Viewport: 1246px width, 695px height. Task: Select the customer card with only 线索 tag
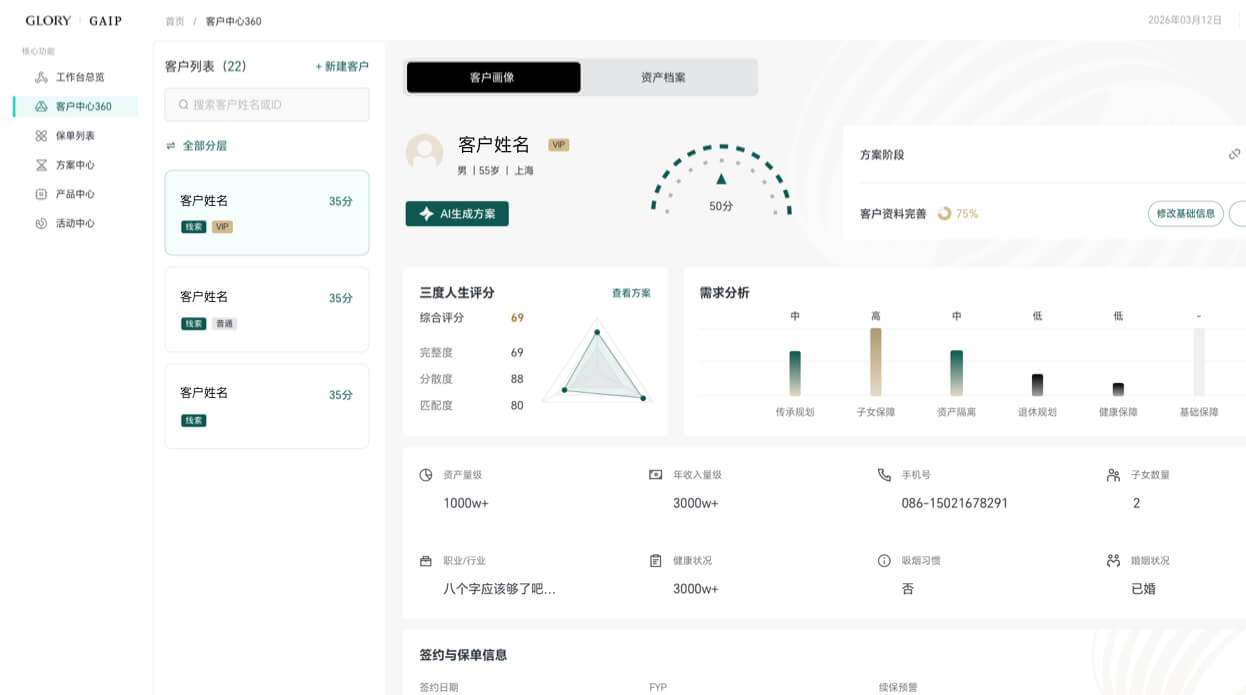[x=267, y=406]
